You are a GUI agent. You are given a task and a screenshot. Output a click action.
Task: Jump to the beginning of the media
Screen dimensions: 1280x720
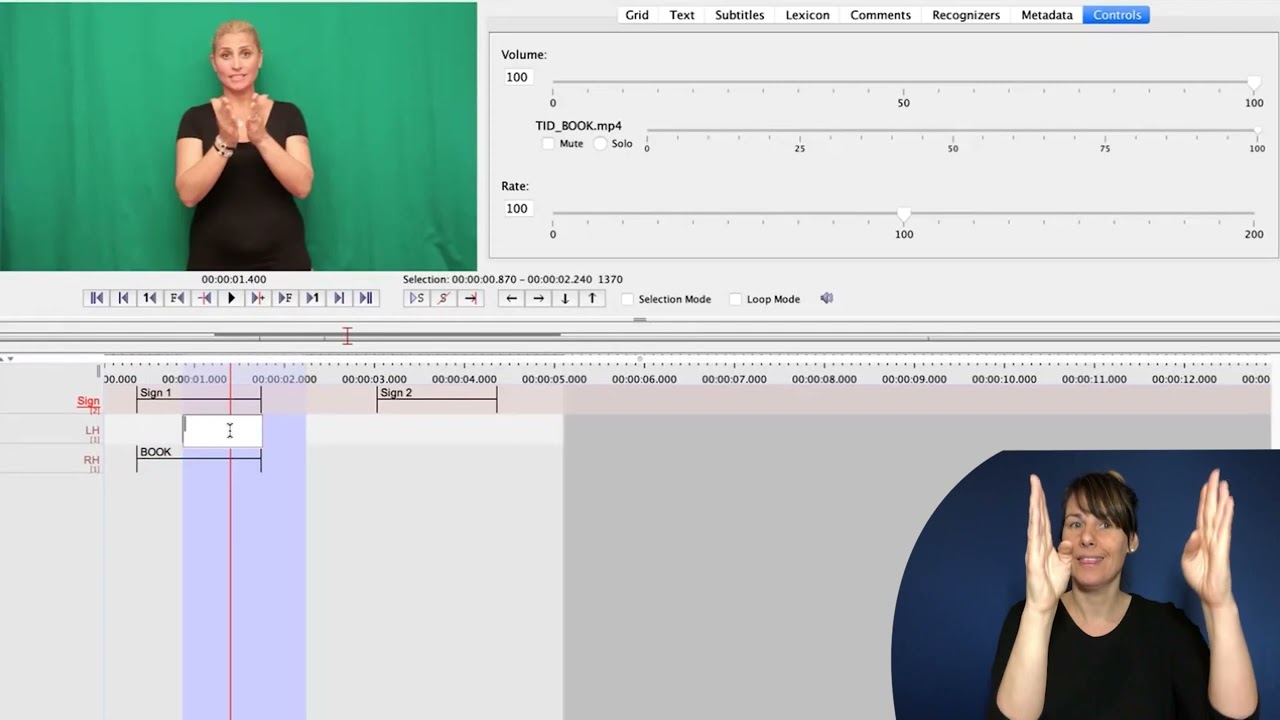tap(97, 298)
